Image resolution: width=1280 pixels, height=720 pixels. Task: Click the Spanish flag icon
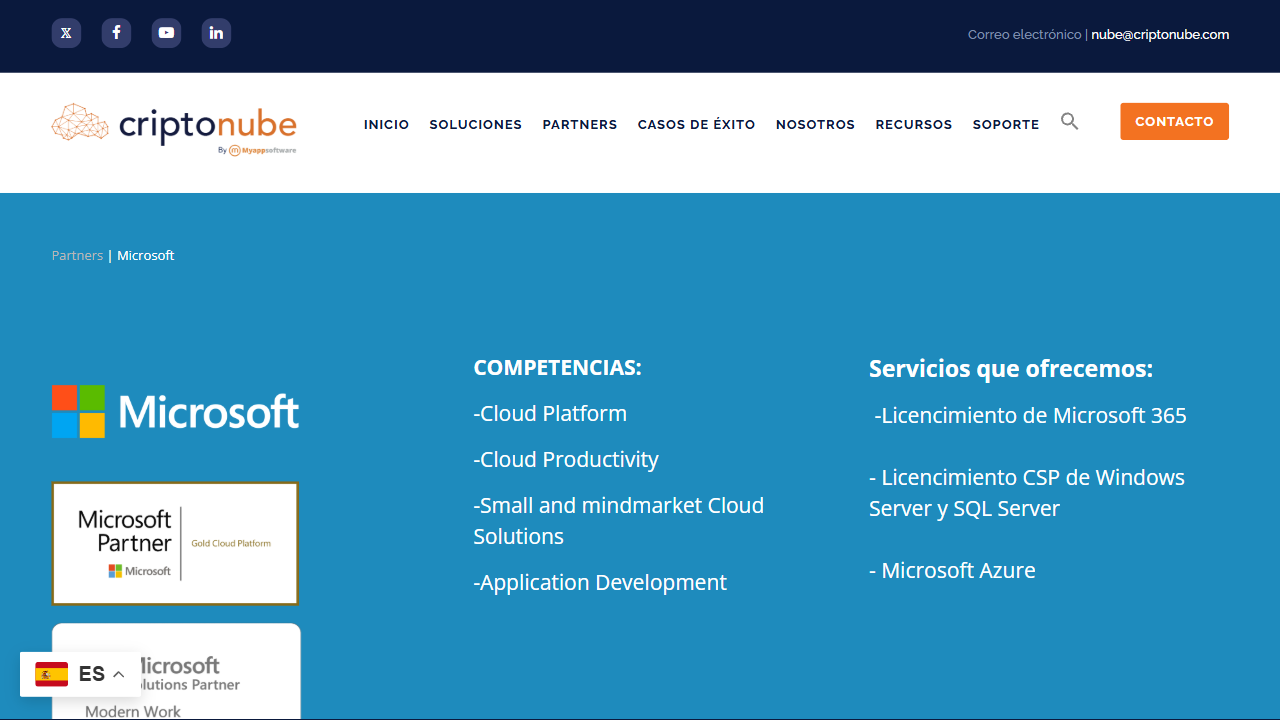click(x=52, y=674)
